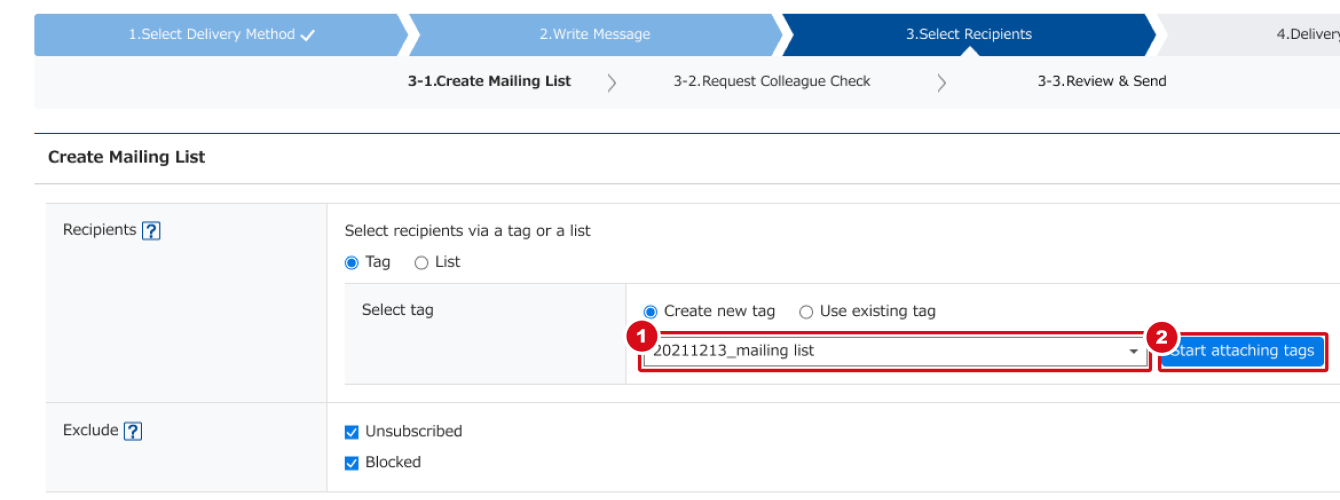This screenshot has height=500, width=1340.
Task: Click into the 20211213_mailing list tag field
Action: 894,352
